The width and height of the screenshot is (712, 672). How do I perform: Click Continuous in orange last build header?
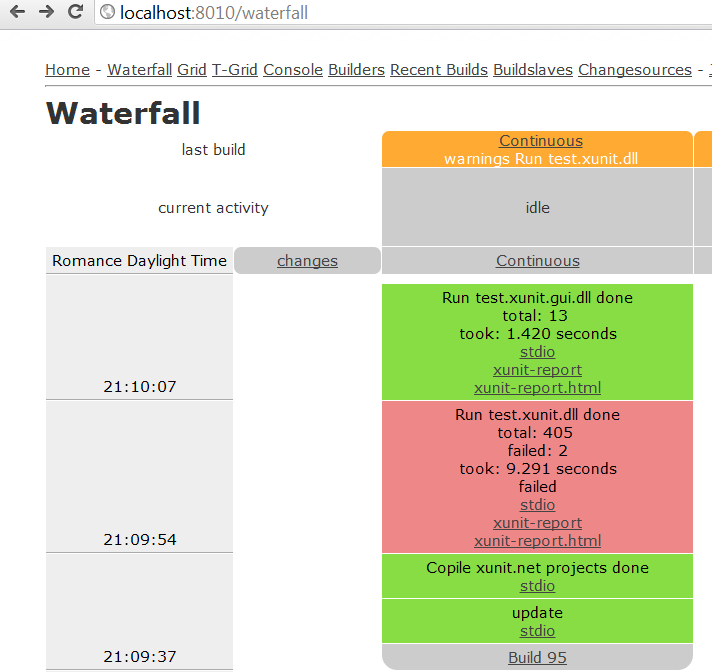(x=541, y=141)
